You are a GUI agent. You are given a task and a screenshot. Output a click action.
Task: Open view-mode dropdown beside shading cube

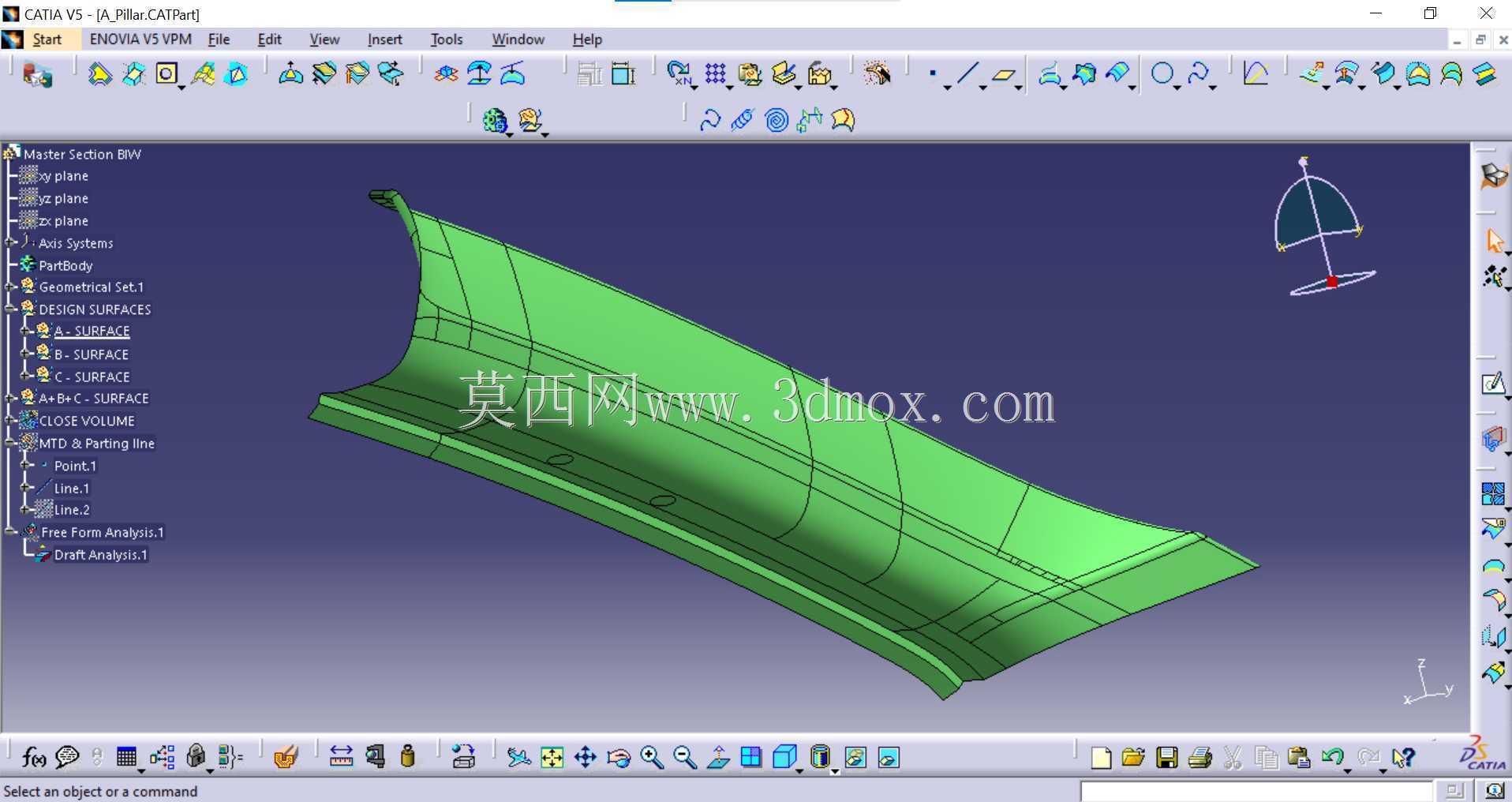tap(799, 770)
